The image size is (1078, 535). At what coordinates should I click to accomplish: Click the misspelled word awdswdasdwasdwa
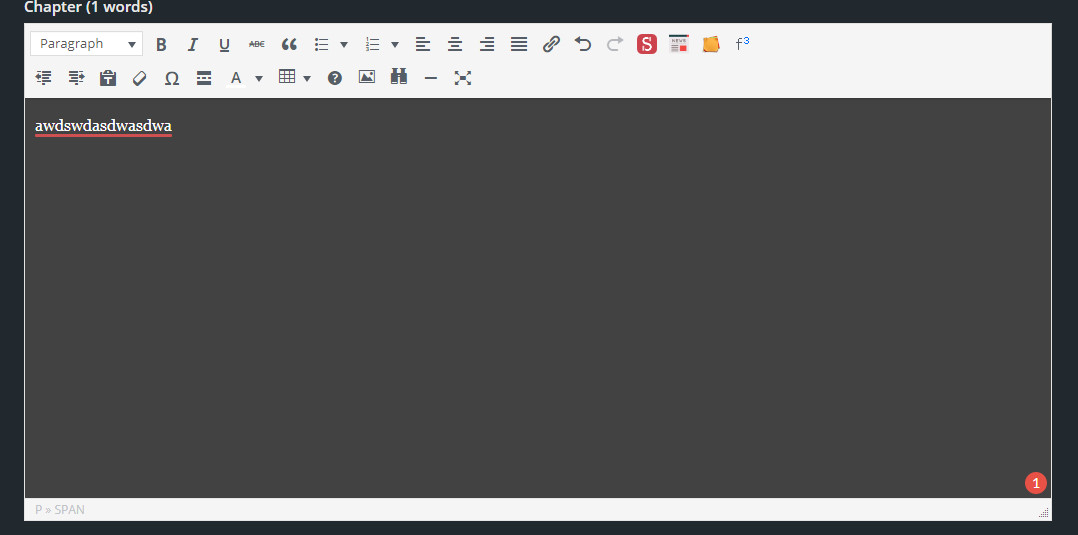pos(103,126)
